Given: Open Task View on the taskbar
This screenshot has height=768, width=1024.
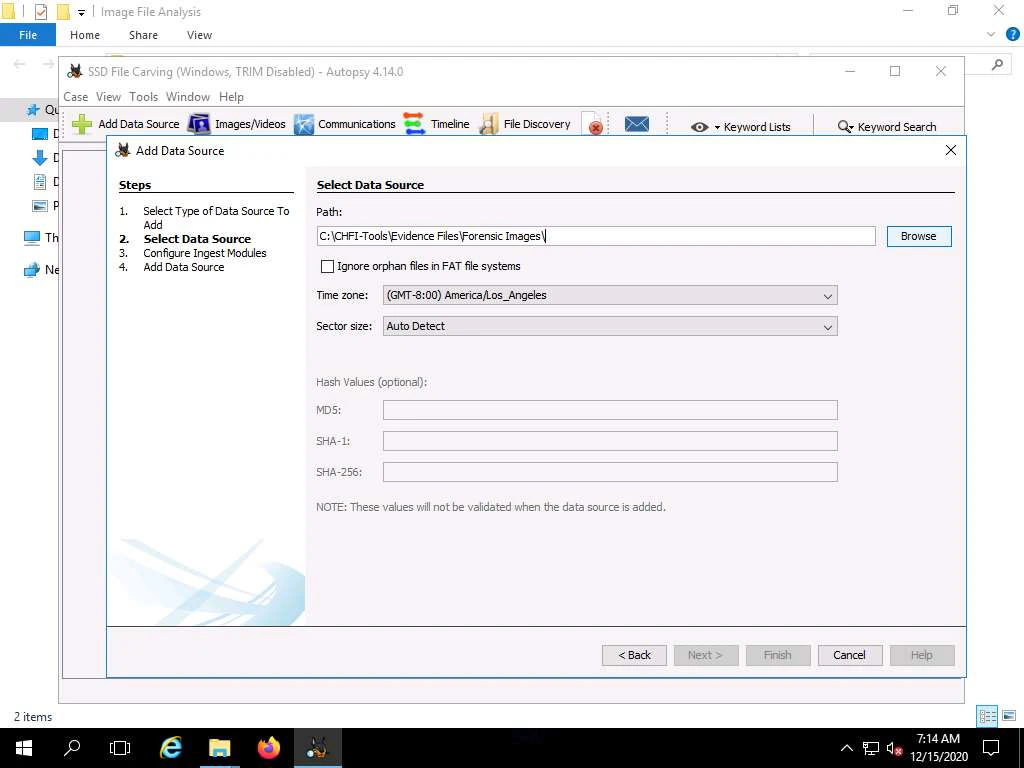Looking at the screenshot, I should 120,748.
